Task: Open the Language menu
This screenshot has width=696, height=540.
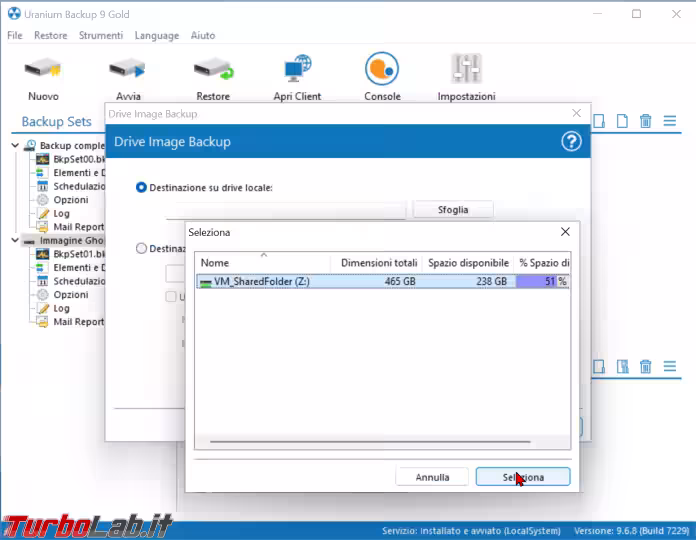Action: (x=157, y=35)
